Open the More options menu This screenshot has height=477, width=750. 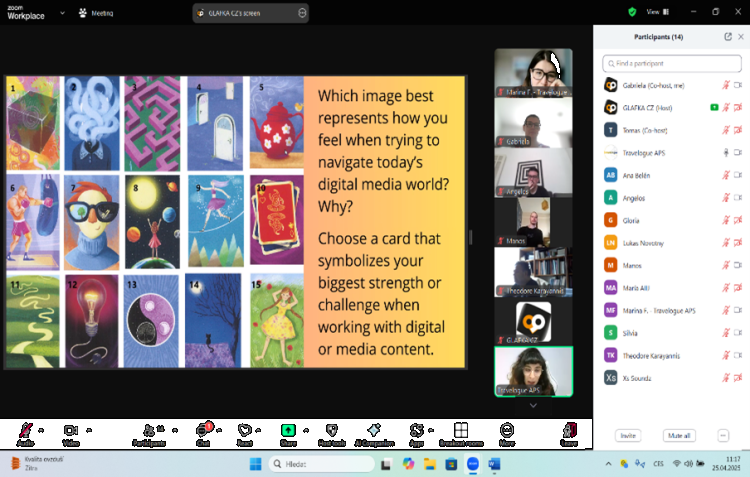click(507, 432)
